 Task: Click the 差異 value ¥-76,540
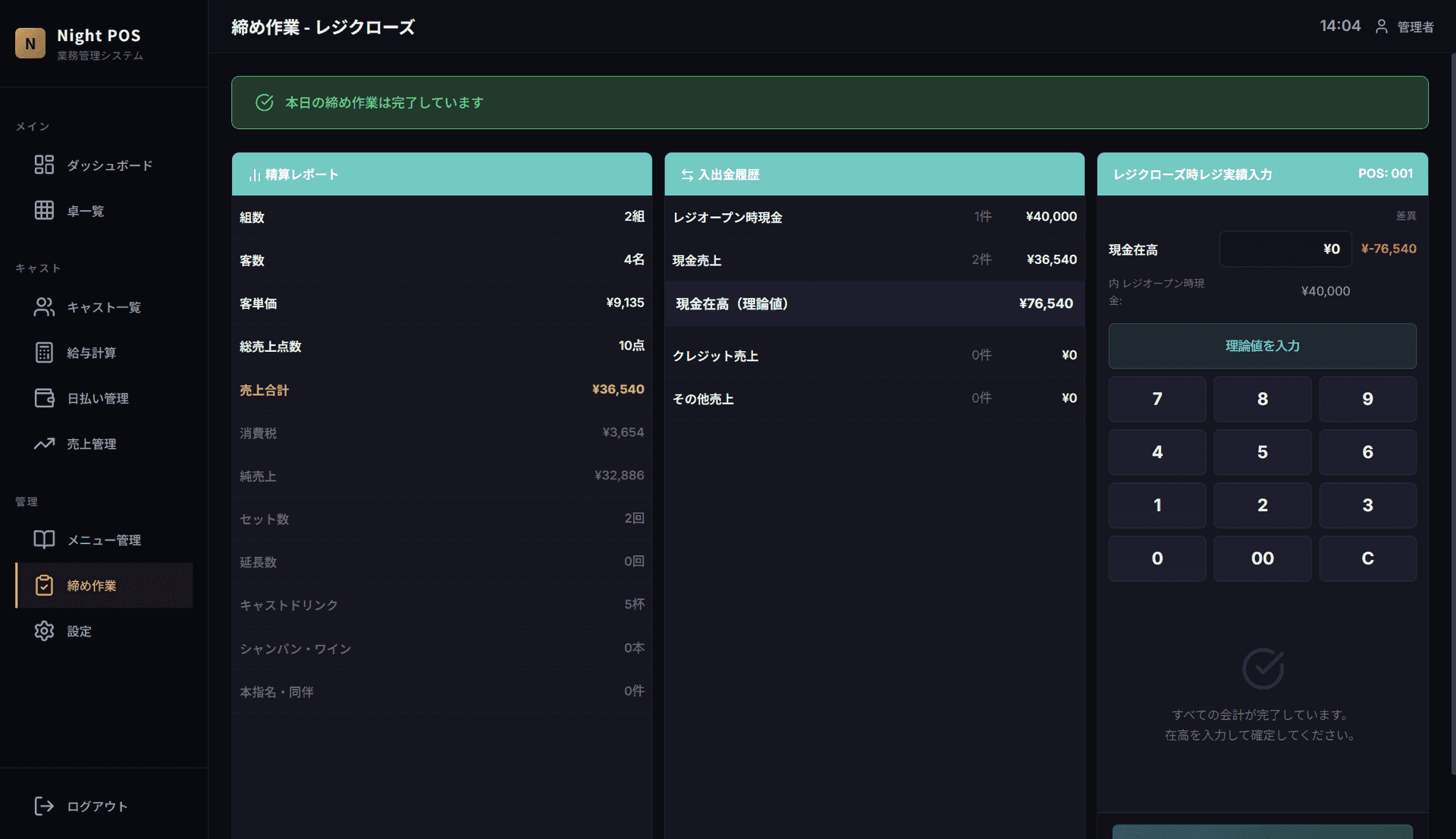point(1389,249)
